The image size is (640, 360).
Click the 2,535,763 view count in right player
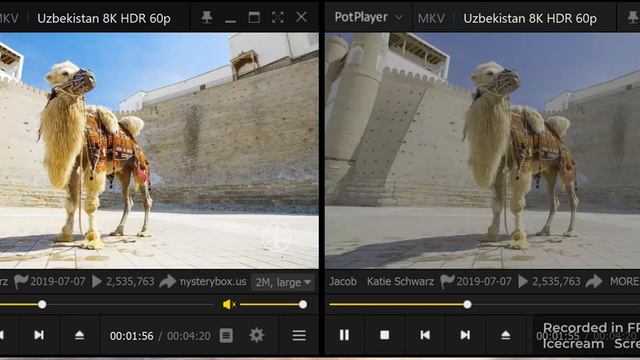pos(556,282)
